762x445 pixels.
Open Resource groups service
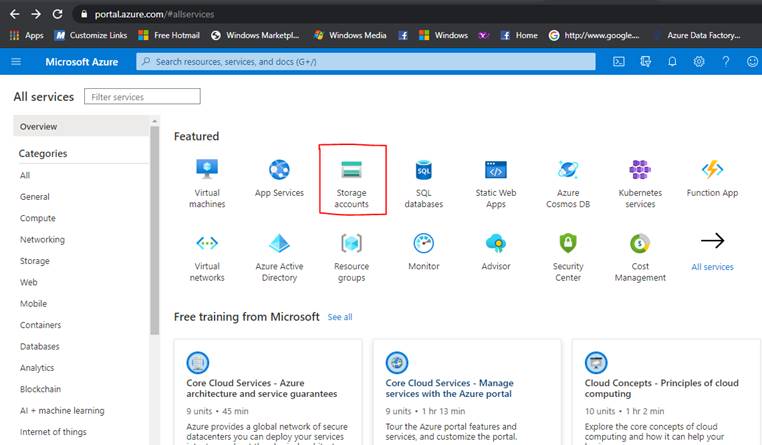click(351, 257)
